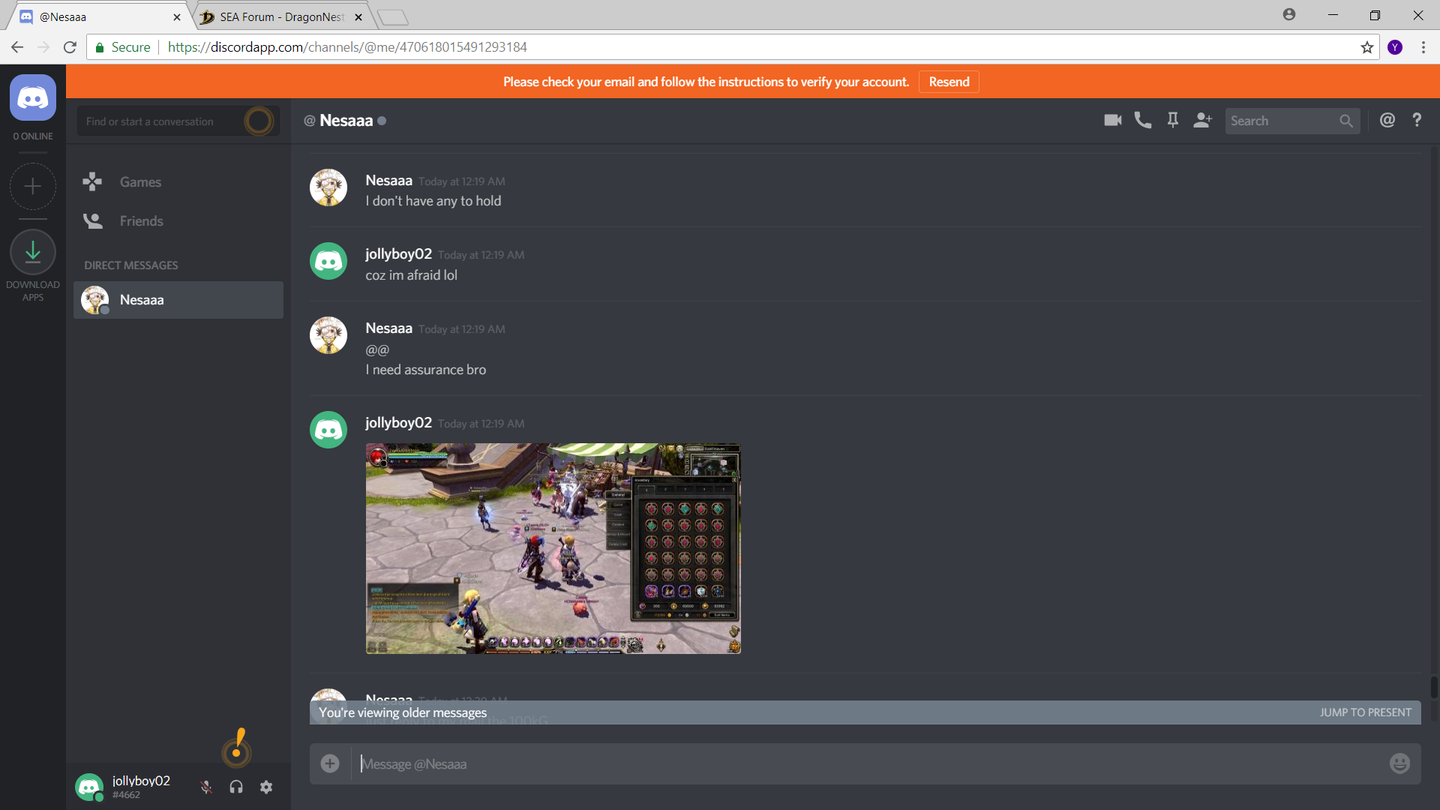Viewport: 1440px width, 810px height.
Task: Open the emoji picker
Action: pyautogui.click(x=1400, y=763)
